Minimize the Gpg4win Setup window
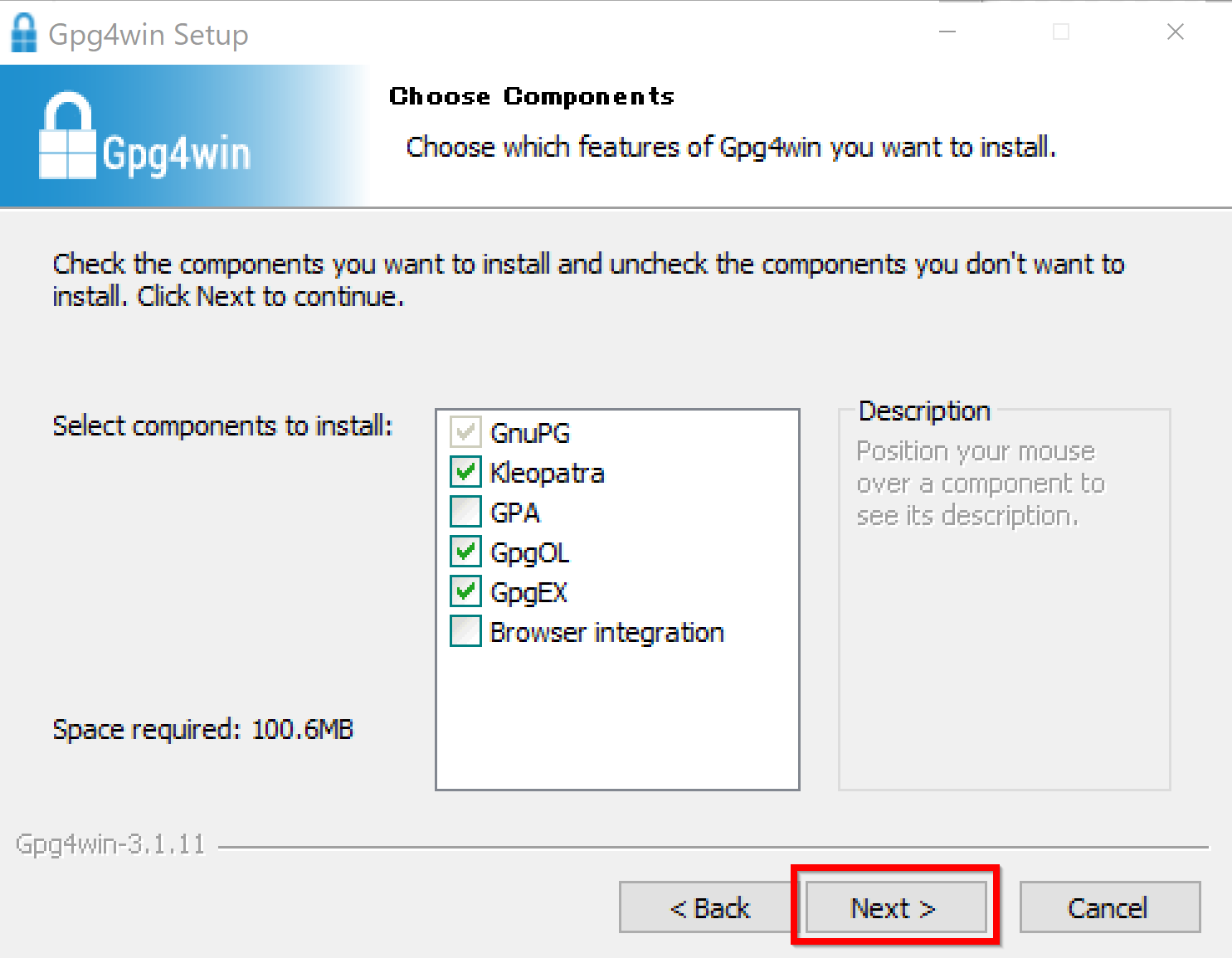 point(947,32)
